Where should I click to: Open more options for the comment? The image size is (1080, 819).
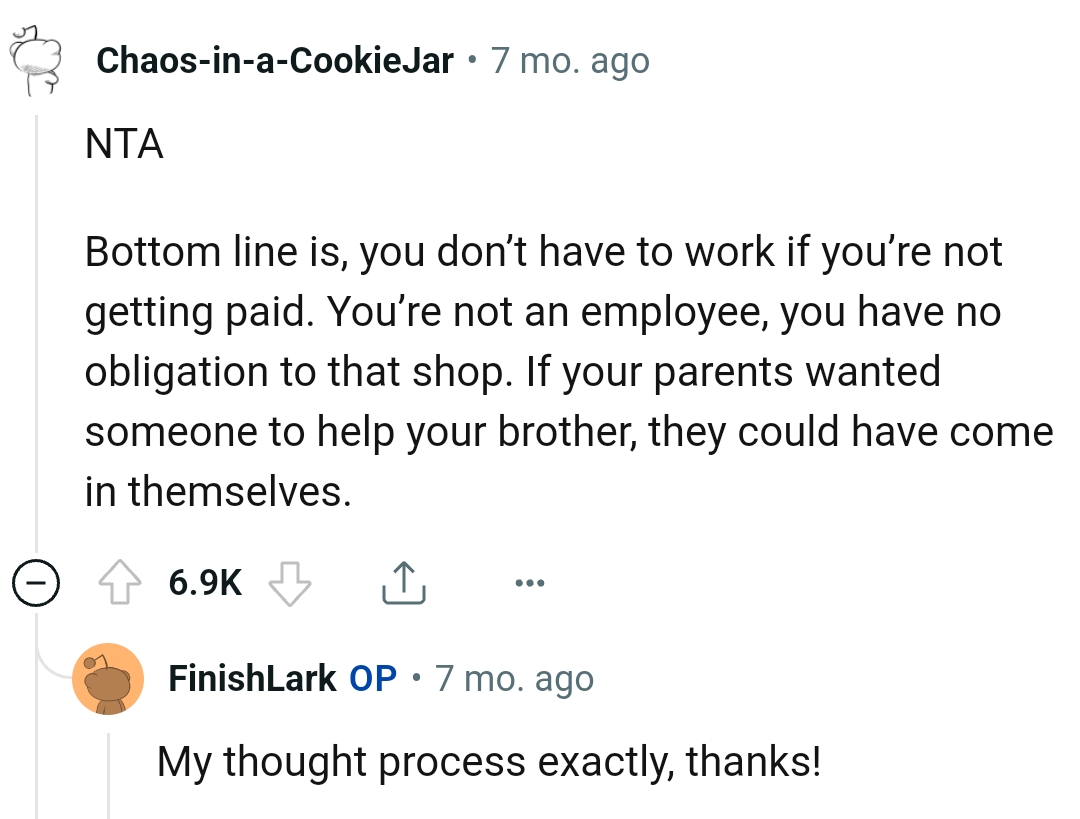(x=530, y=582)
